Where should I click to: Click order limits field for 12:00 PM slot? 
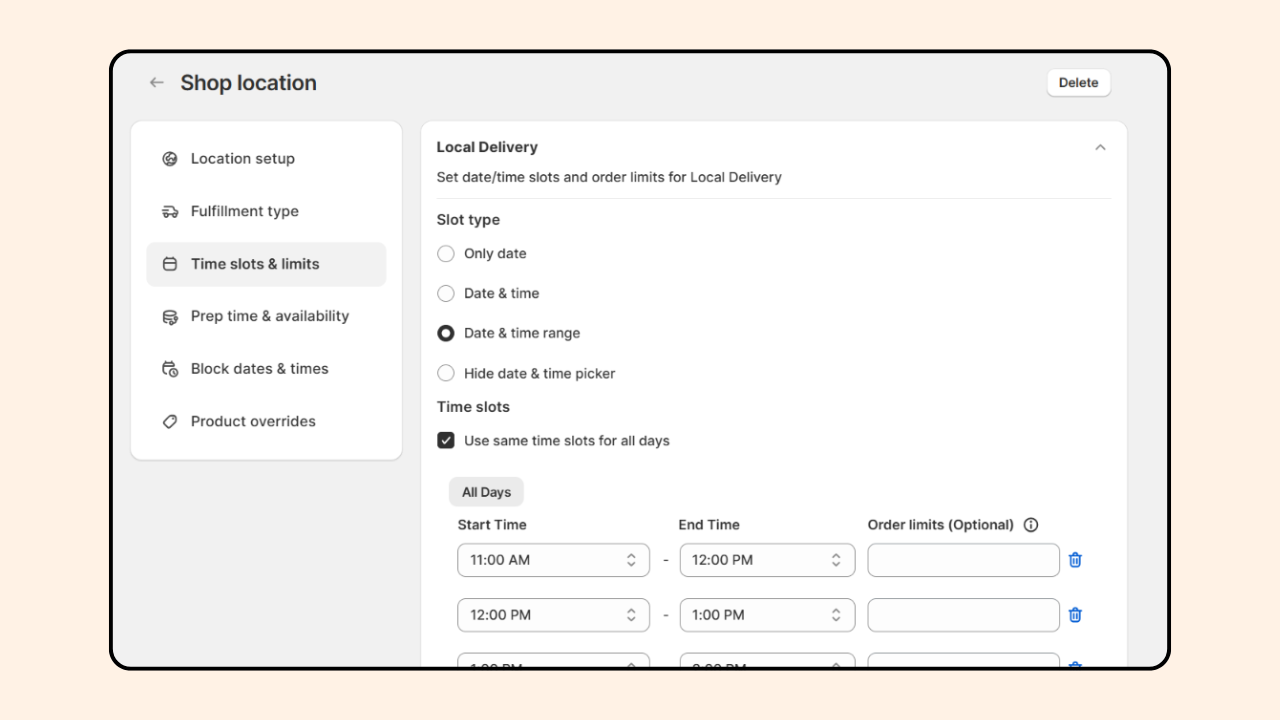[x=963, y=615]
